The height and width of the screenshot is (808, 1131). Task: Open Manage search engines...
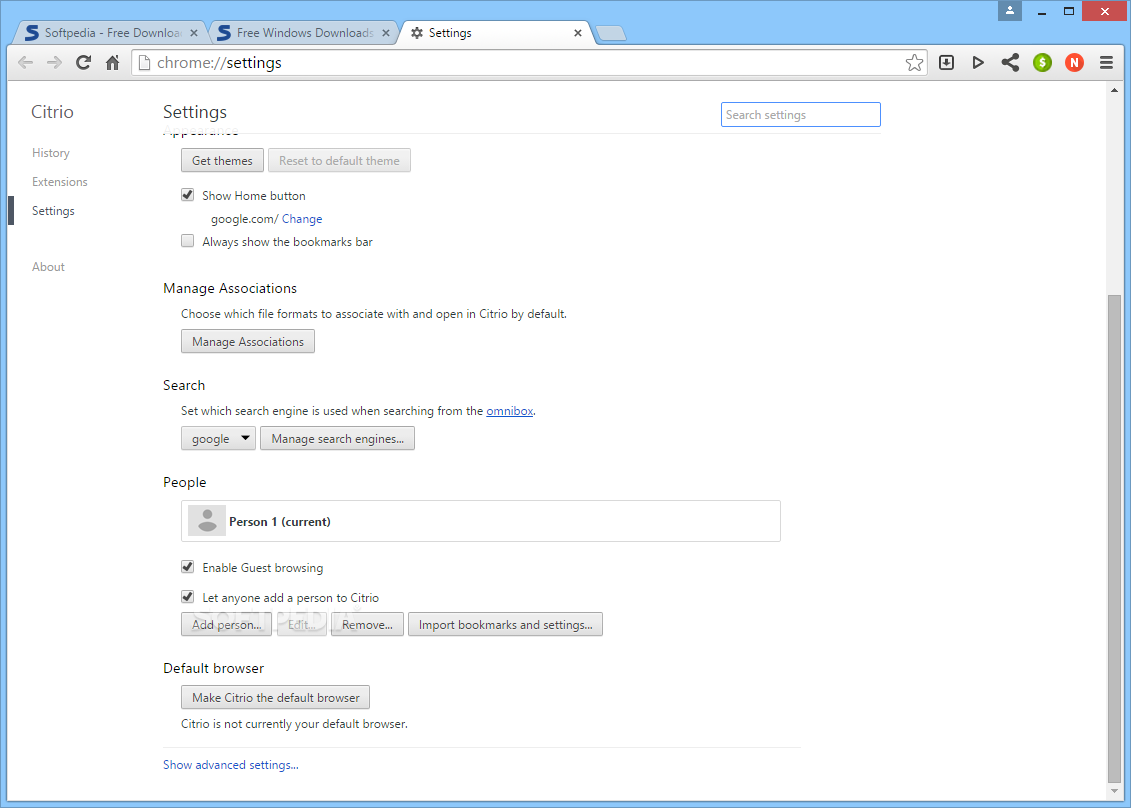(x=338, y=439)
